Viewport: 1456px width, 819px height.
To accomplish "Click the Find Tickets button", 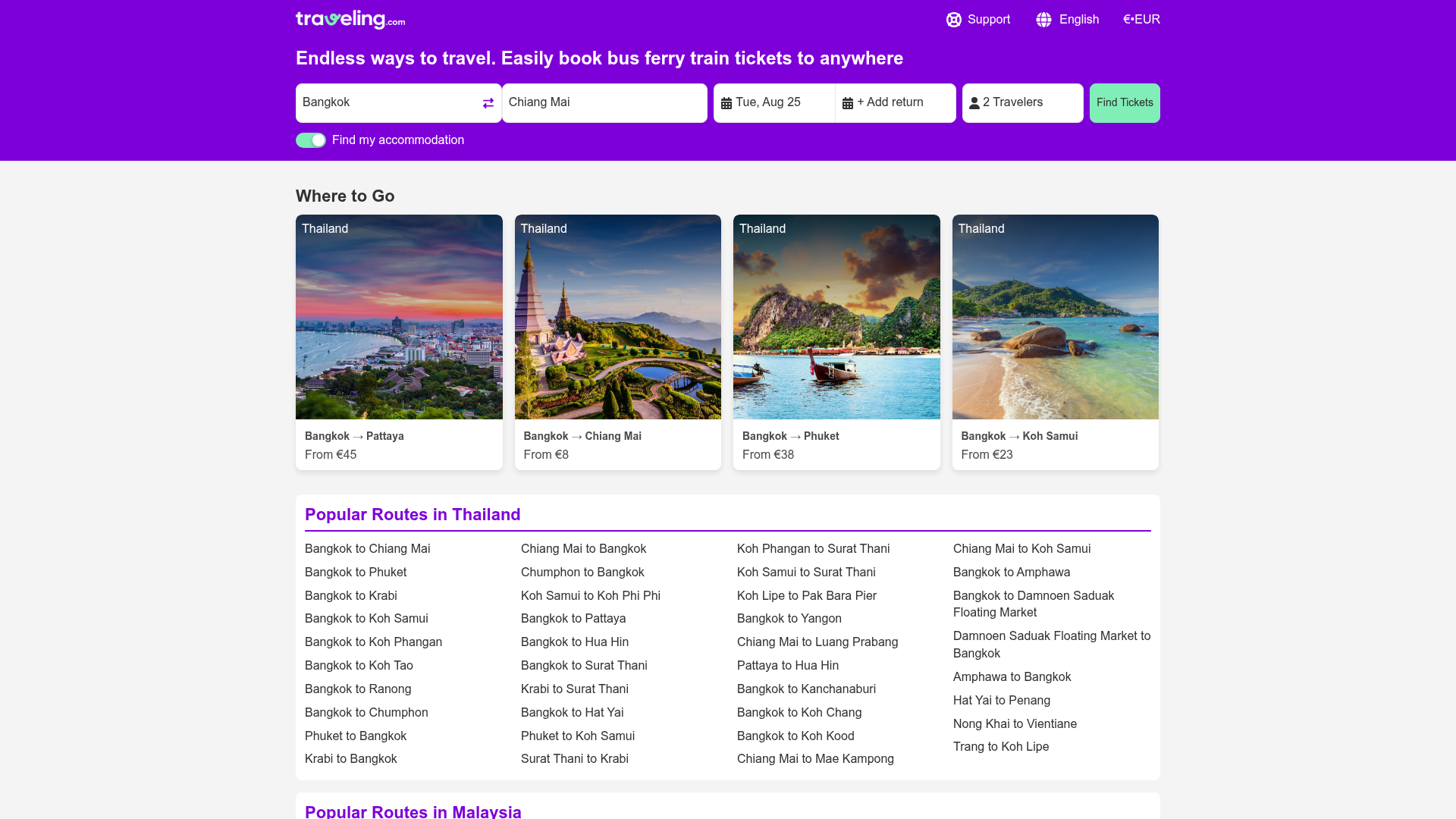I will pos(1125,103).
